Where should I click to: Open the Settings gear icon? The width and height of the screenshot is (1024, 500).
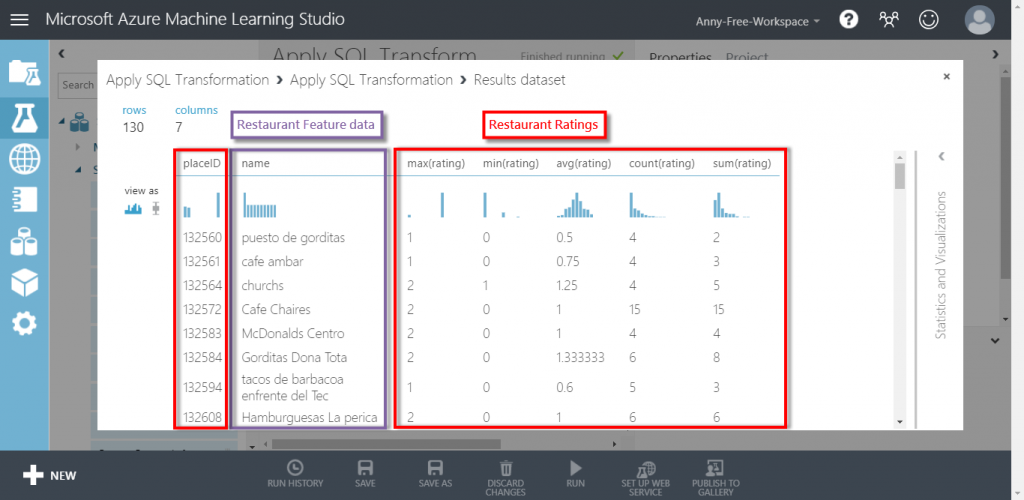point(25,324)
